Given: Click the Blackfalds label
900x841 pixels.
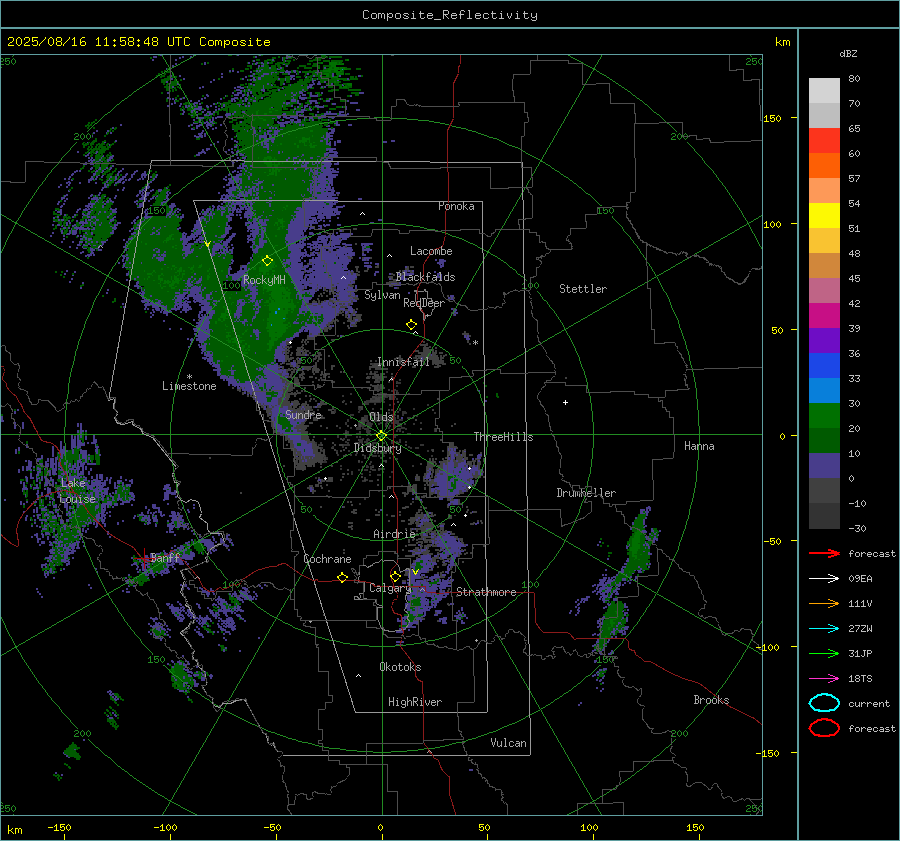Looking at the screenshot, I should coord(425,277).
